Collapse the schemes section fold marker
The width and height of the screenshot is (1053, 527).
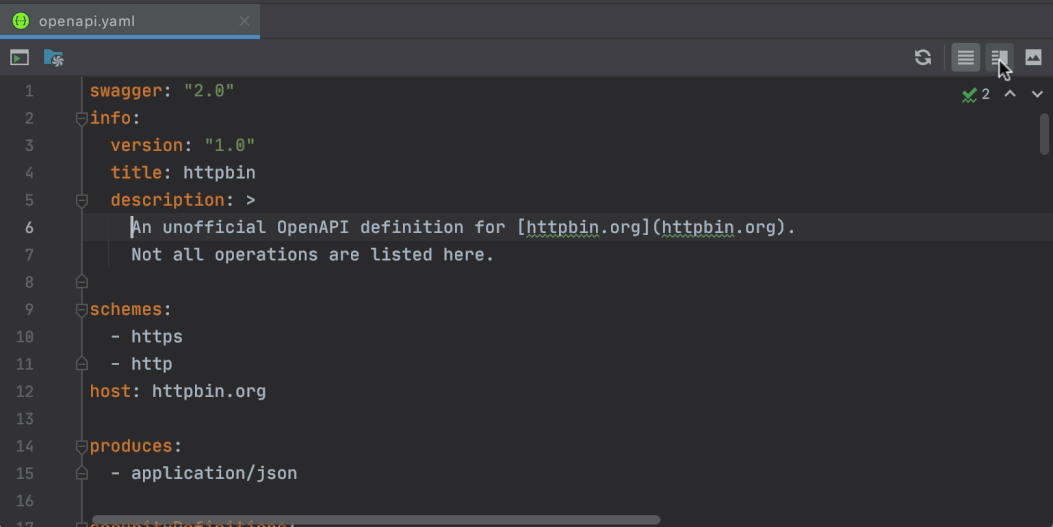(x=81, y=309)
